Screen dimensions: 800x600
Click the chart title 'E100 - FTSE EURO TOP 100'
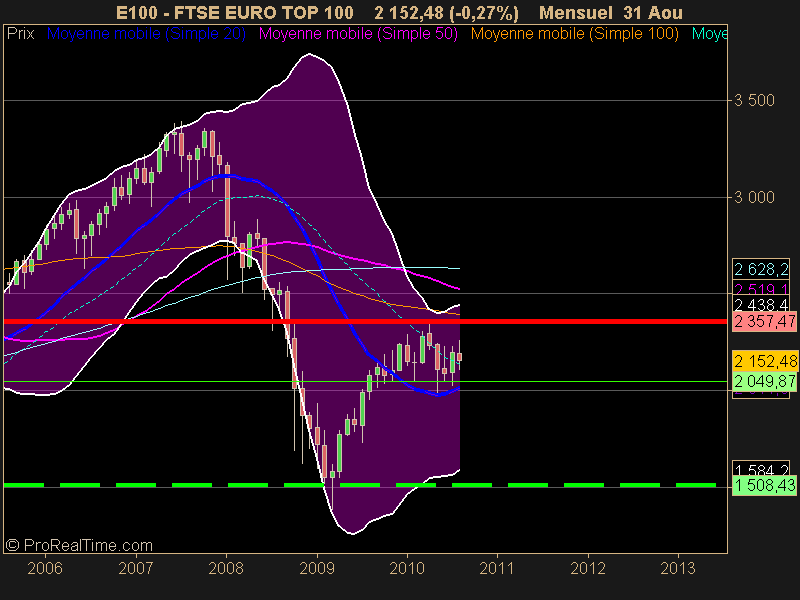pyautogui.click(x=235, y=12)
